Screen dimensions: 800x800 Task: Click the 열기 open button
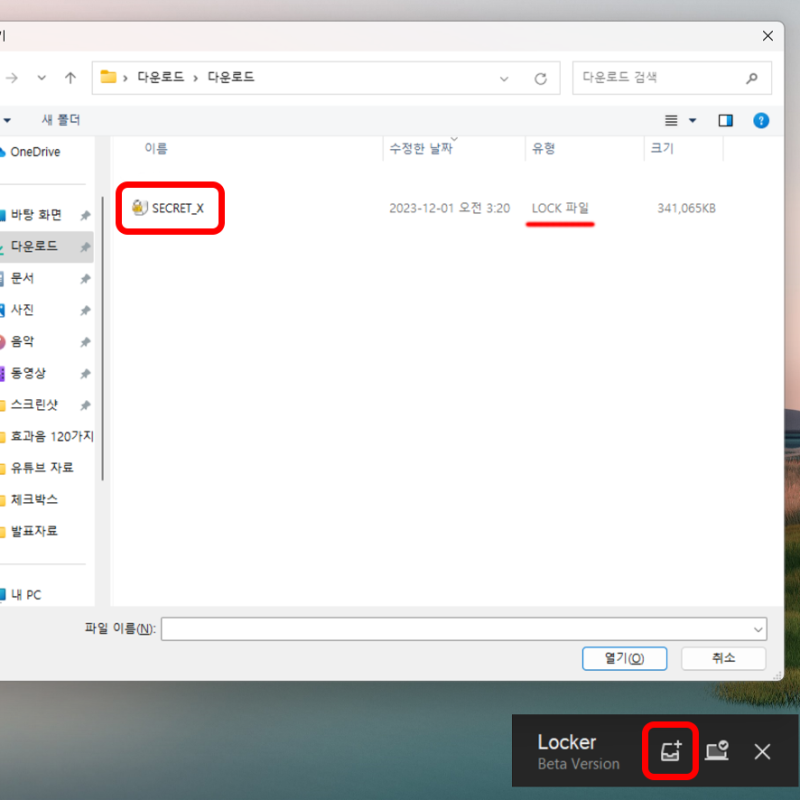pyautogui.click(x=624, y=658)
